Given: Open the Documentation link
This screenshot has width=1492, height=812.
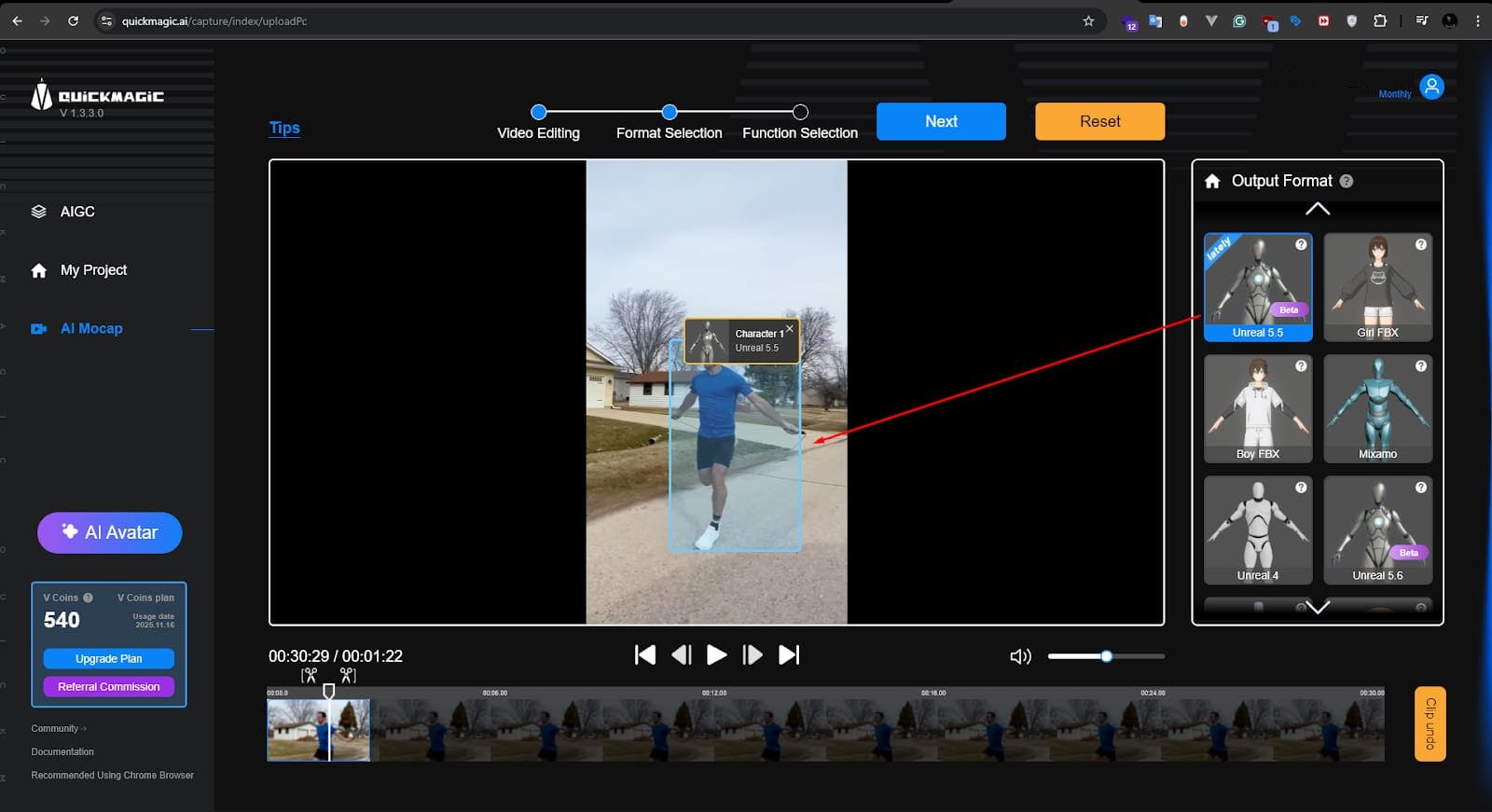Looking at the screenshot, I should tap(62, 751).
